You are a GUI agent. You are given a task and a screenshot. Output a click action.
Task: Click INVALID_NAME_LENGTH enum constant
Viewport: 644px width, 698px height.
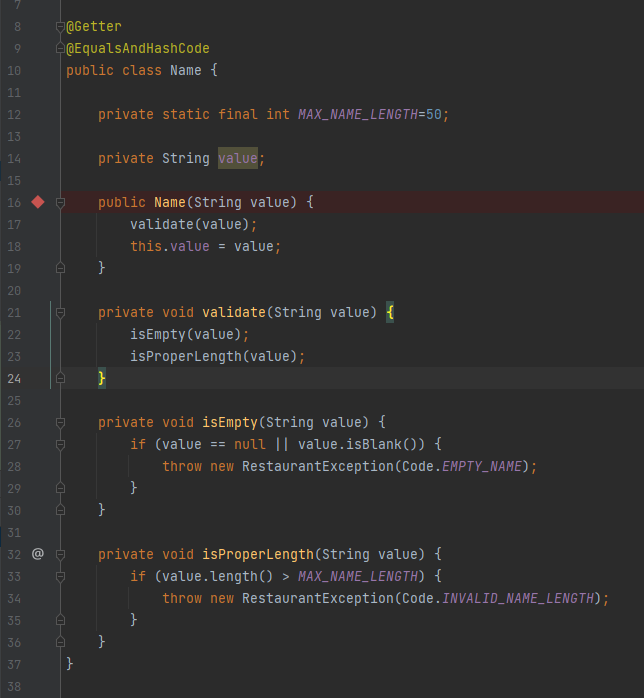[518, 598]
